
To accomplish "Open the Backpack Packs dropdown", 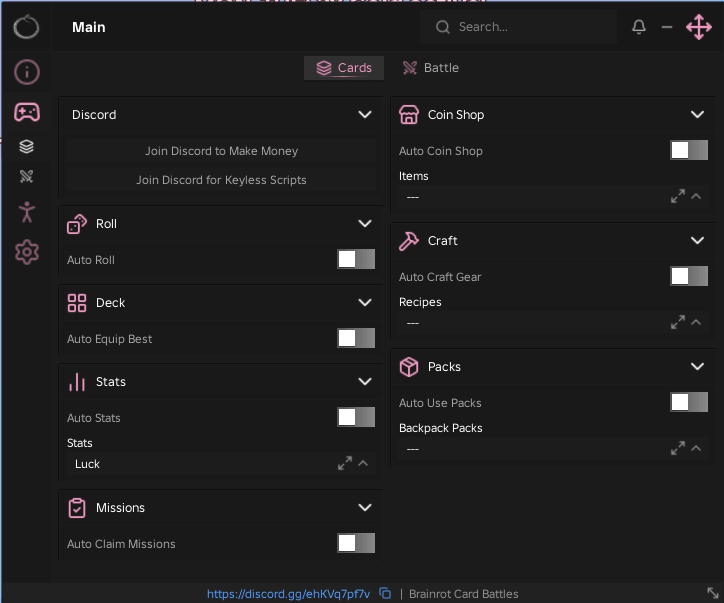I will click(x=553, y=449).
